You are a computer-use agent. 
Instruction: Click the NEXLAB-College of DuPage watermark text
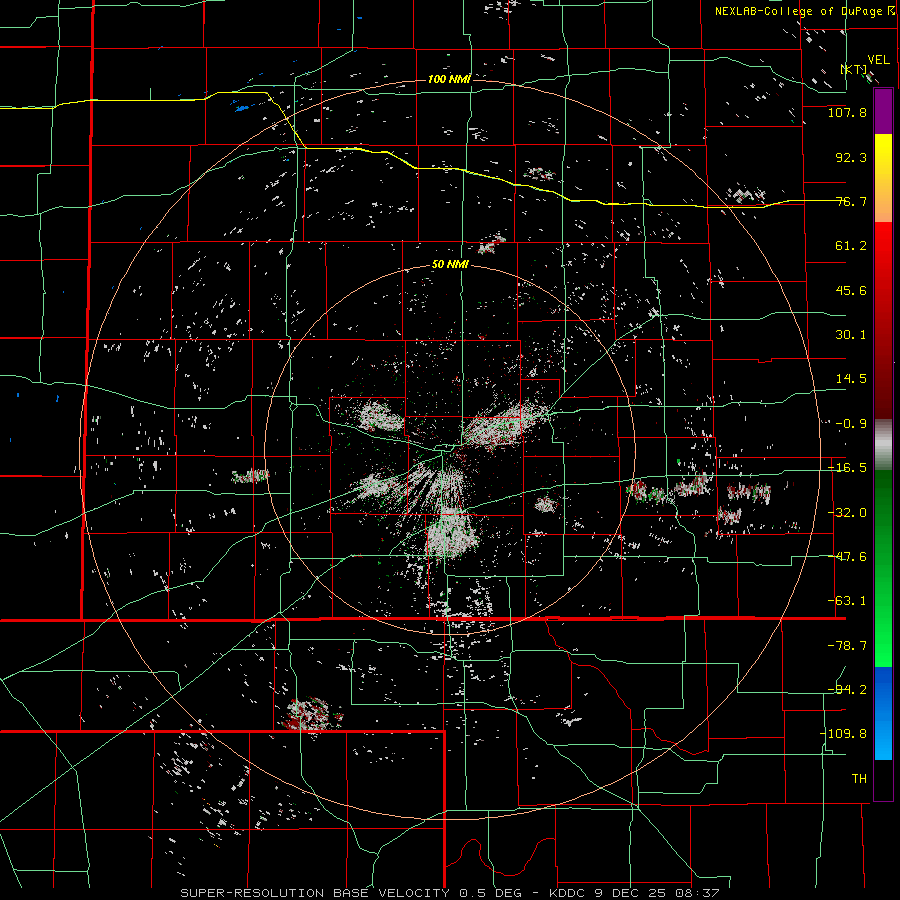(x=804, y=11)
